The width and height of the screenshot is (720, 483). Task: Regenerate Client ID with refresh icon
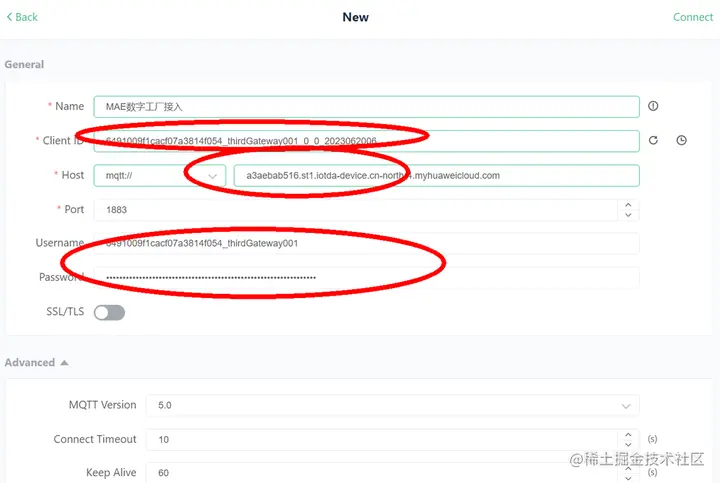click(653, 140)
